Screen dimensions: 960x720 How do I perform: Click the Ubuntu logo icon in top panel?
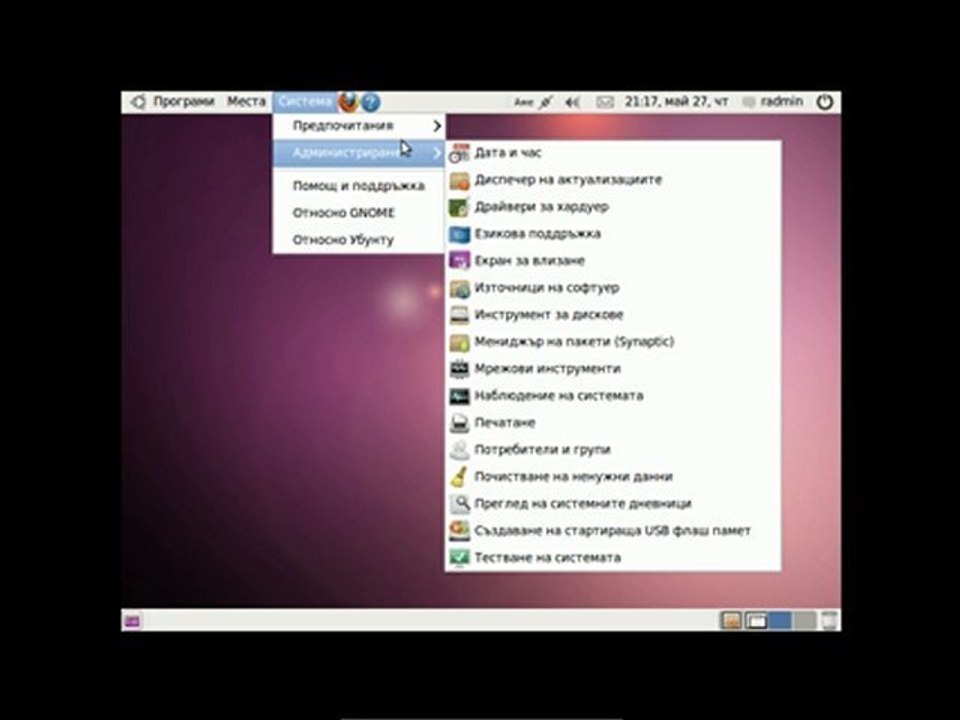pyautogui.click(x=138, y=102)
